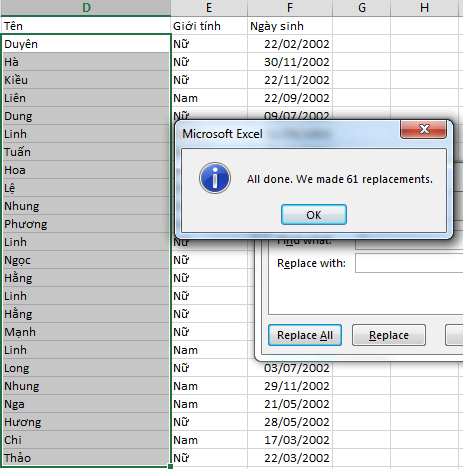
Task: Click the Replace All button
Action: 305,335
